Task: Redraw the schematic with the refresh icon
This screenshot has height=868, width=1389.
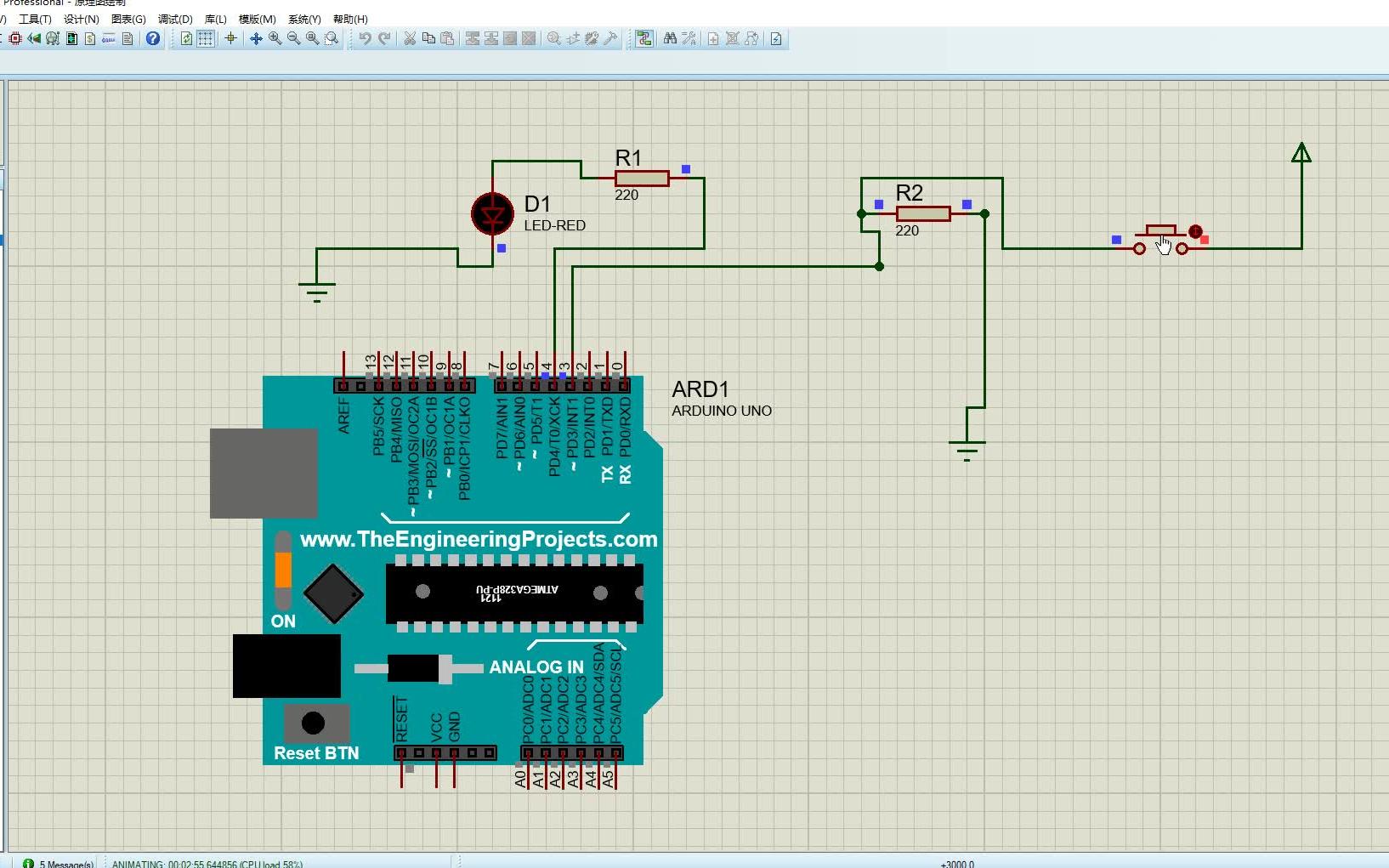Action: point(185,38)
